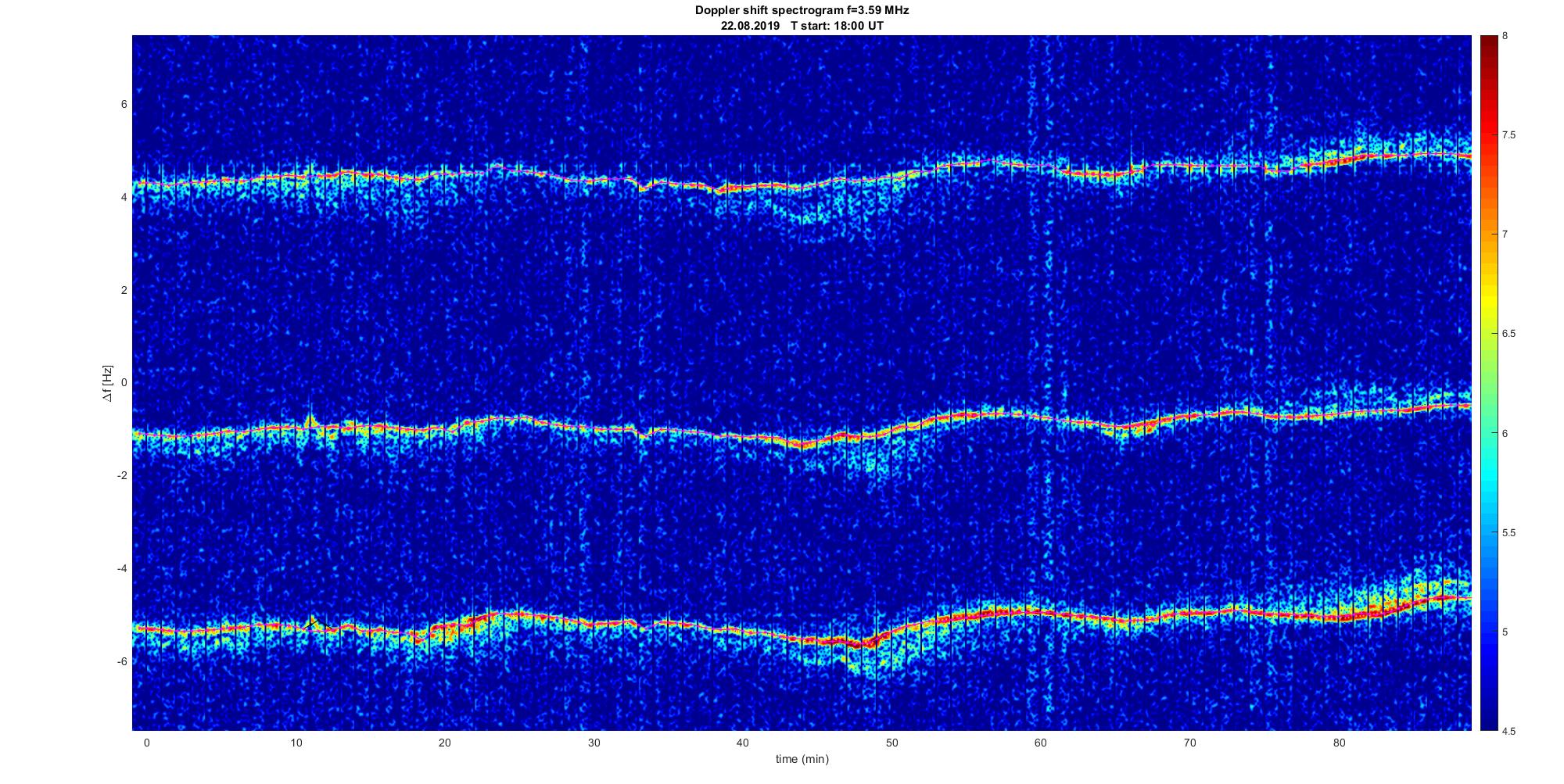Click the y-axis tick label '-6'
The height and width of the screenshot is (784, 1564).
122,661
